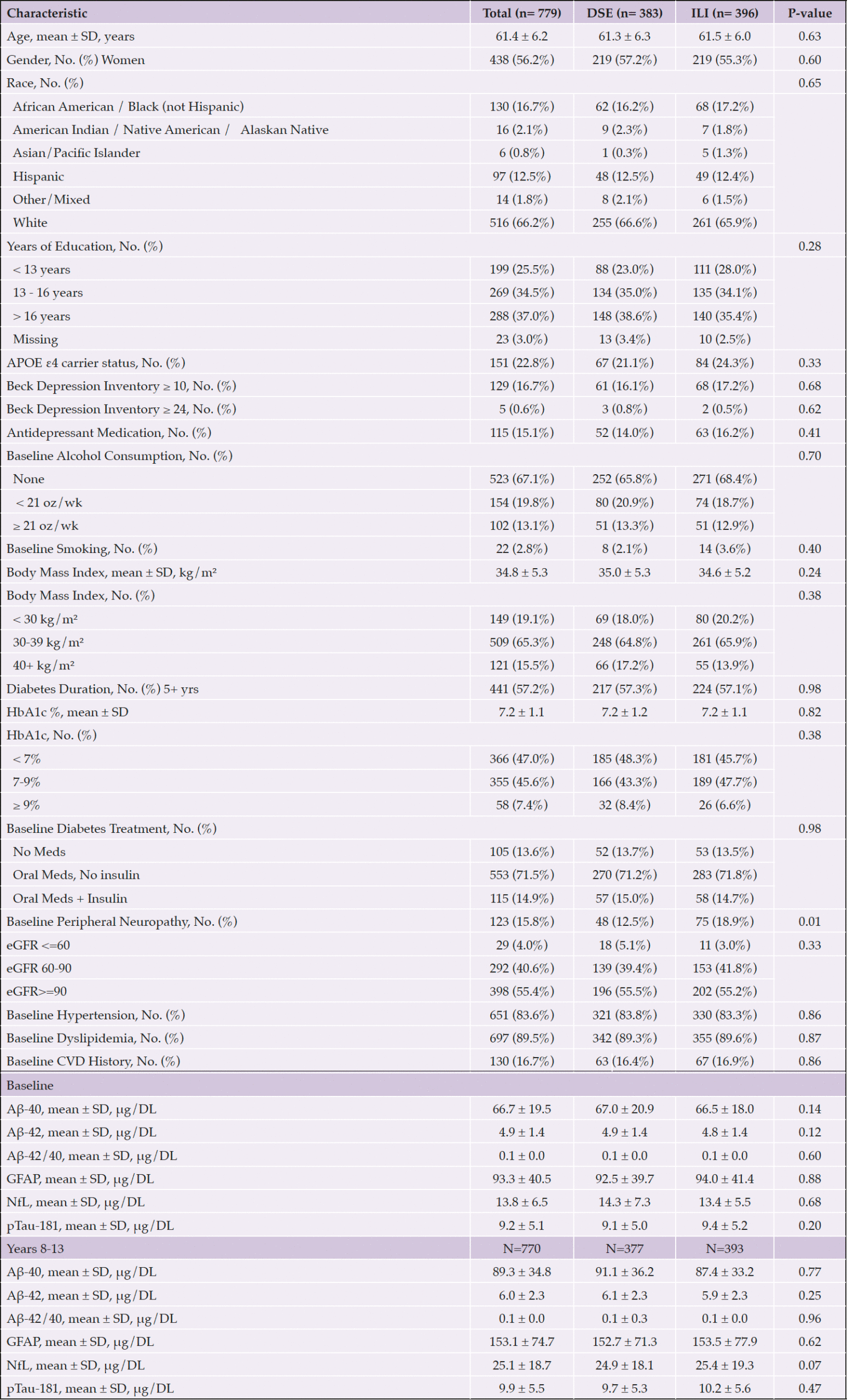Viewport: 848px width, 1400px height.
Task: Select the Oral Meds + Insulin row
Action: pos(423,899)
